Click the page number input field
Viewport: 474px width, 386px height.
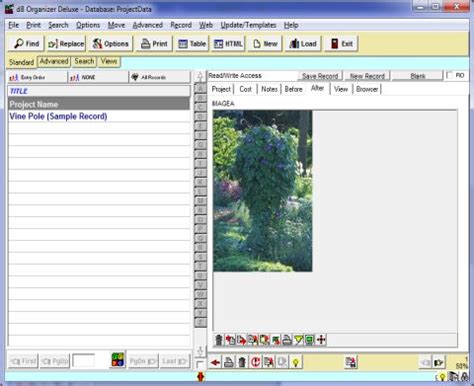[x=83, y=361]
